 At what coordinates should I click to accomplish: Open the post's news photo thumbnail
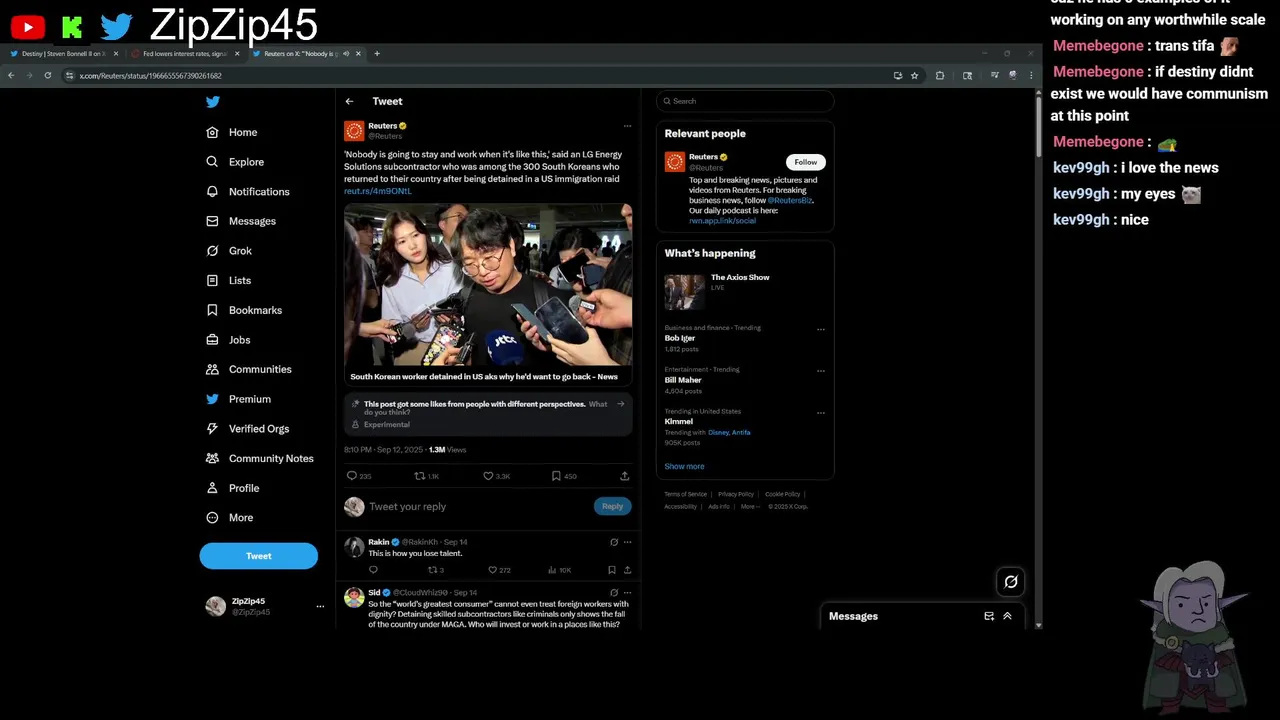(488, 285)
